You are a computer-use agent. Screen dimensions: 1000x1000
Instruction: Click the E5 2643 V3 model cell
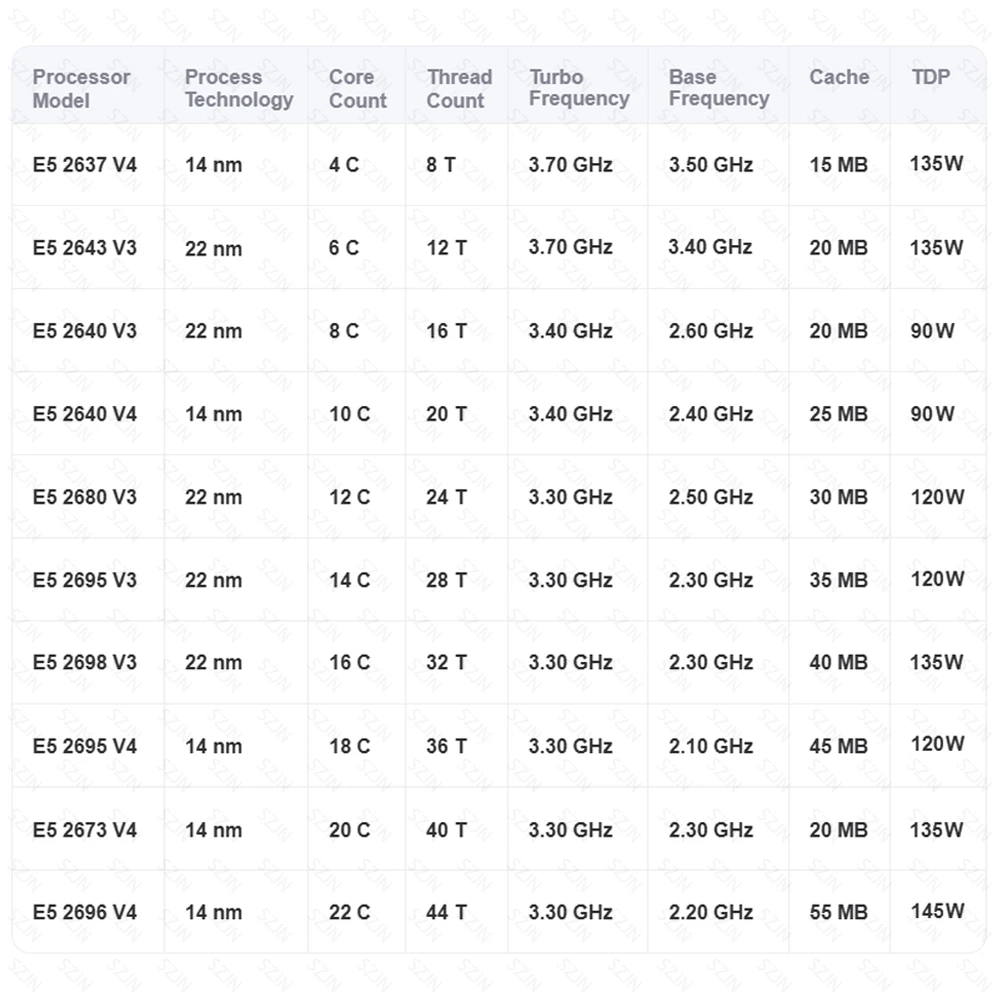click(x=85, y=248)
